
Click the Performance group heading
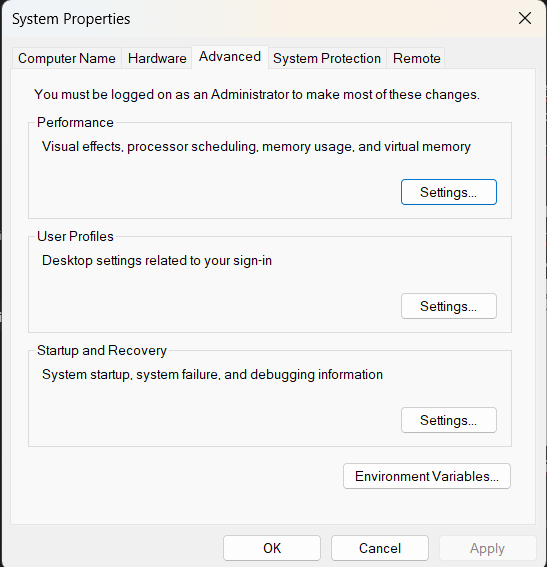pyautogui.click(x=75, y=123)
